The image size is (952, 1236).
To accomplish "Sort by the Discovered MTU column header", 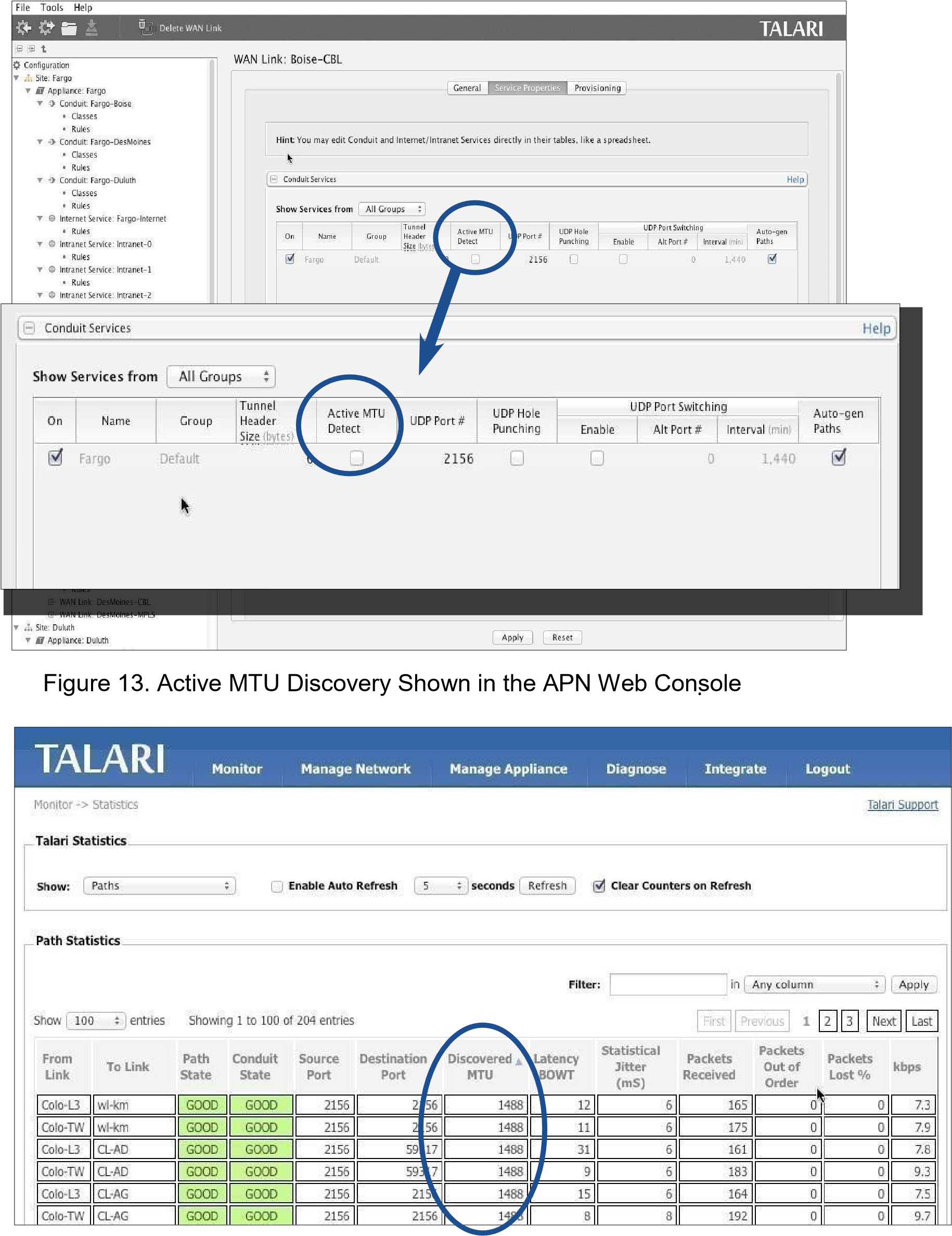I will click(484, 1067).
